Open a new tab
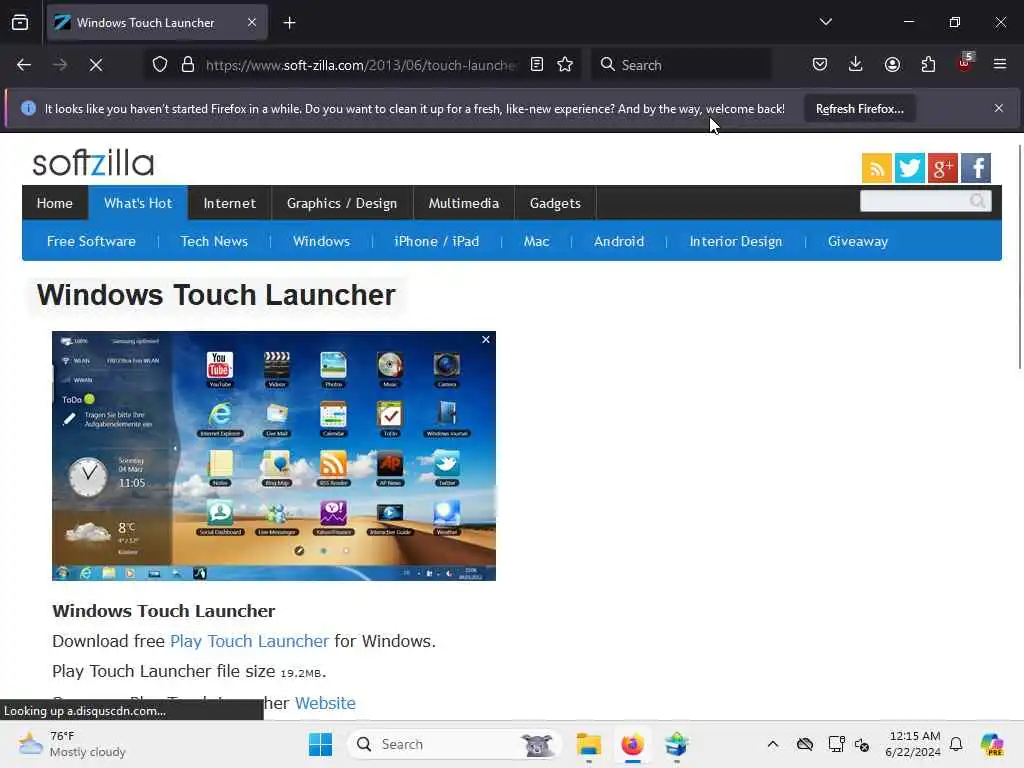1024x768 pixels. [x=289, y=23]
